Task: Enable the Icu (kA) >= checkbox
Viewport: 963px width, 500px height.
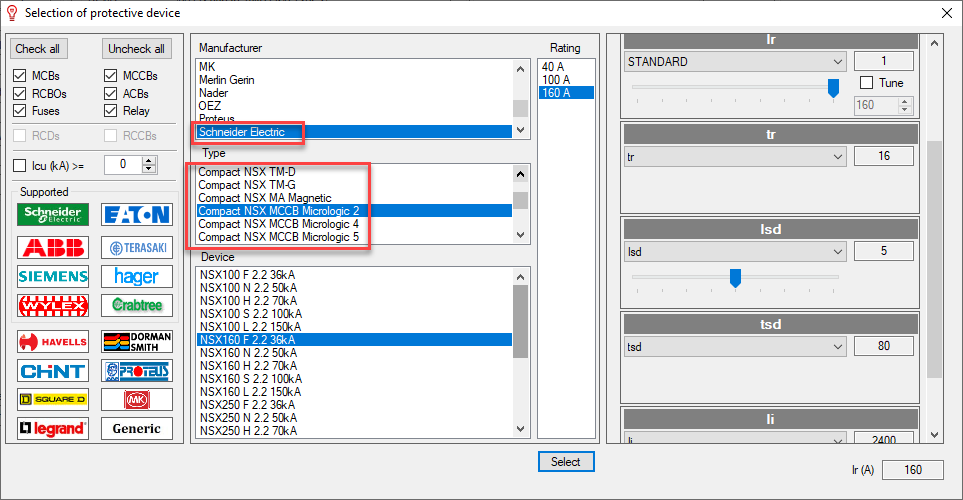Action: (20, 165)
